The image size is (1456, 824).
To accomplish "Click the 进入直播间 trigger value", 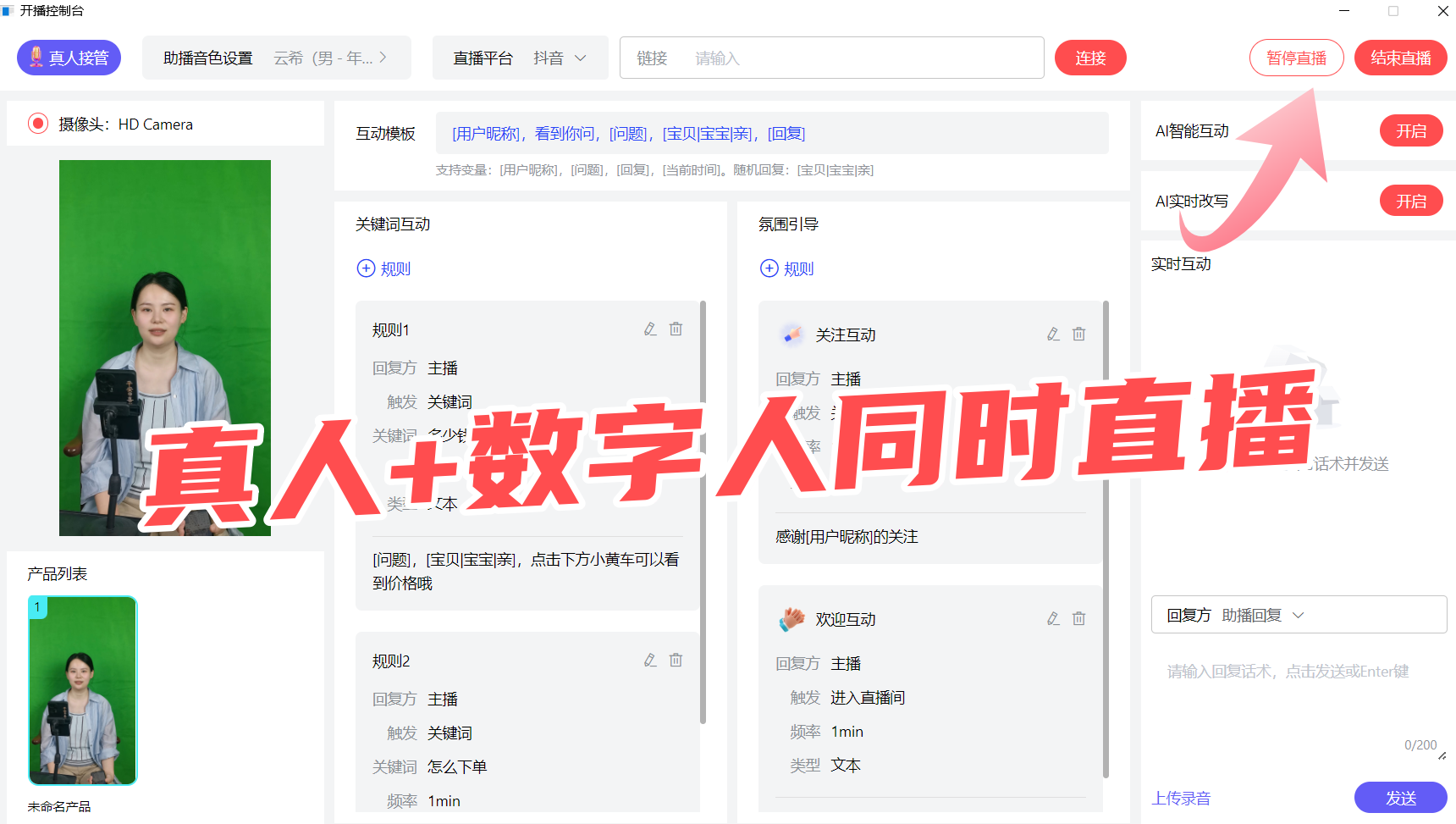I will coord(868,697).
